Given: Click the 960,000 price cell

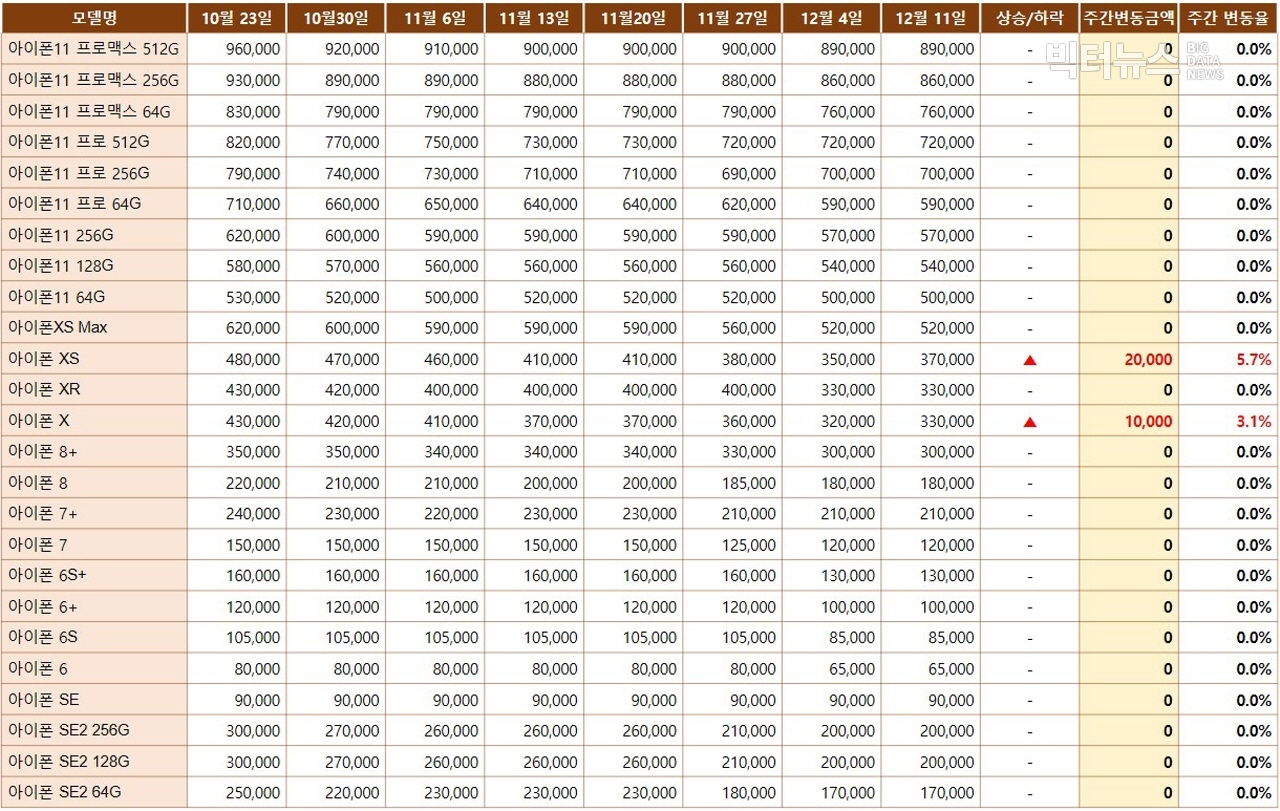Looking at the screenshot, I should click(236, 49).
